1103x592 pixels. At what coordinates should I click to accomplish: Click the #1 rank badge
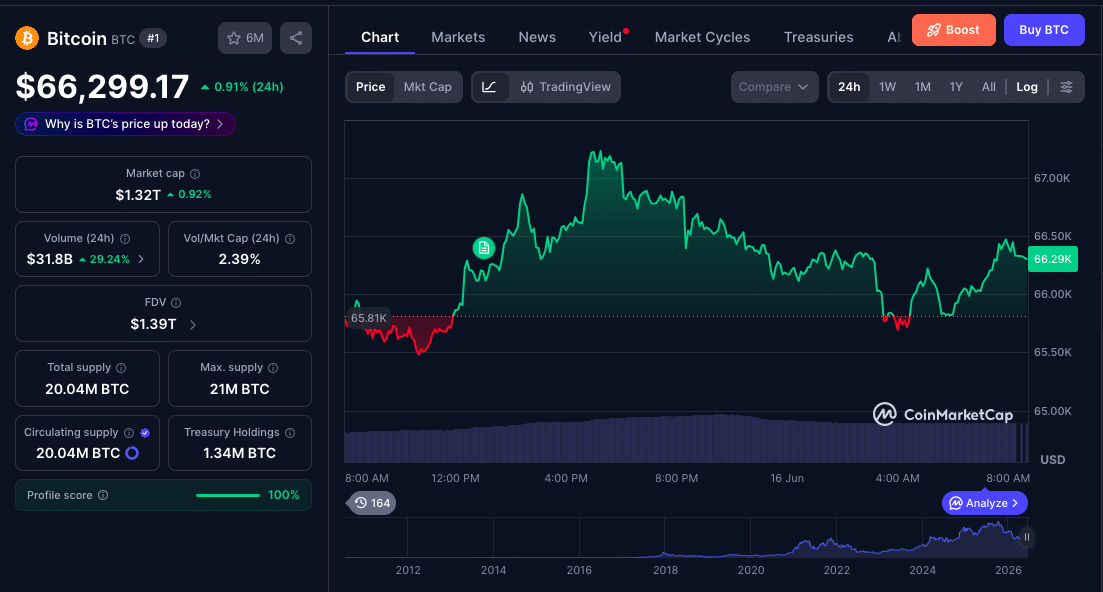(153, 39)
